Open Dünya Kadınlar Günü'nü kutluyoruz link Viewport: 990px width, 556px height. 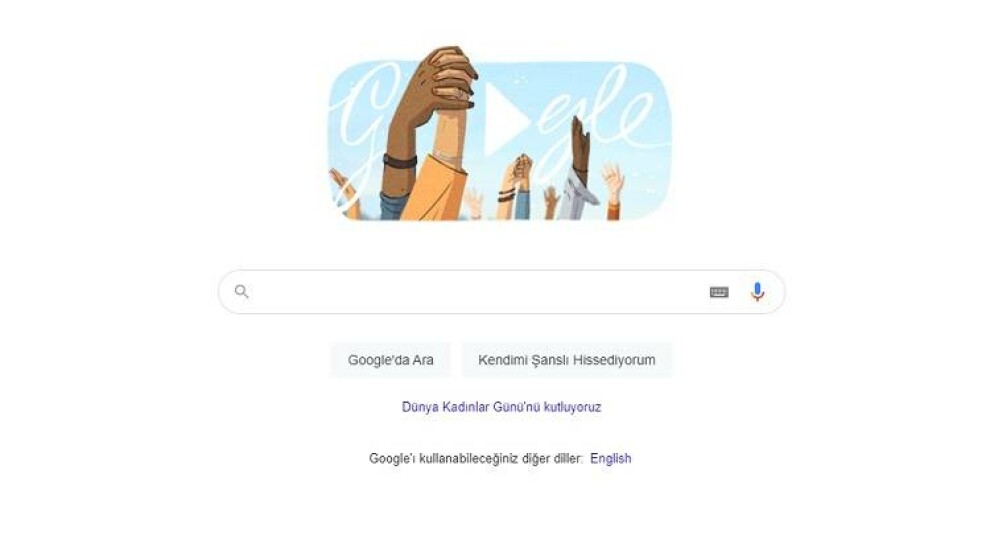click(x=501, y=407)
